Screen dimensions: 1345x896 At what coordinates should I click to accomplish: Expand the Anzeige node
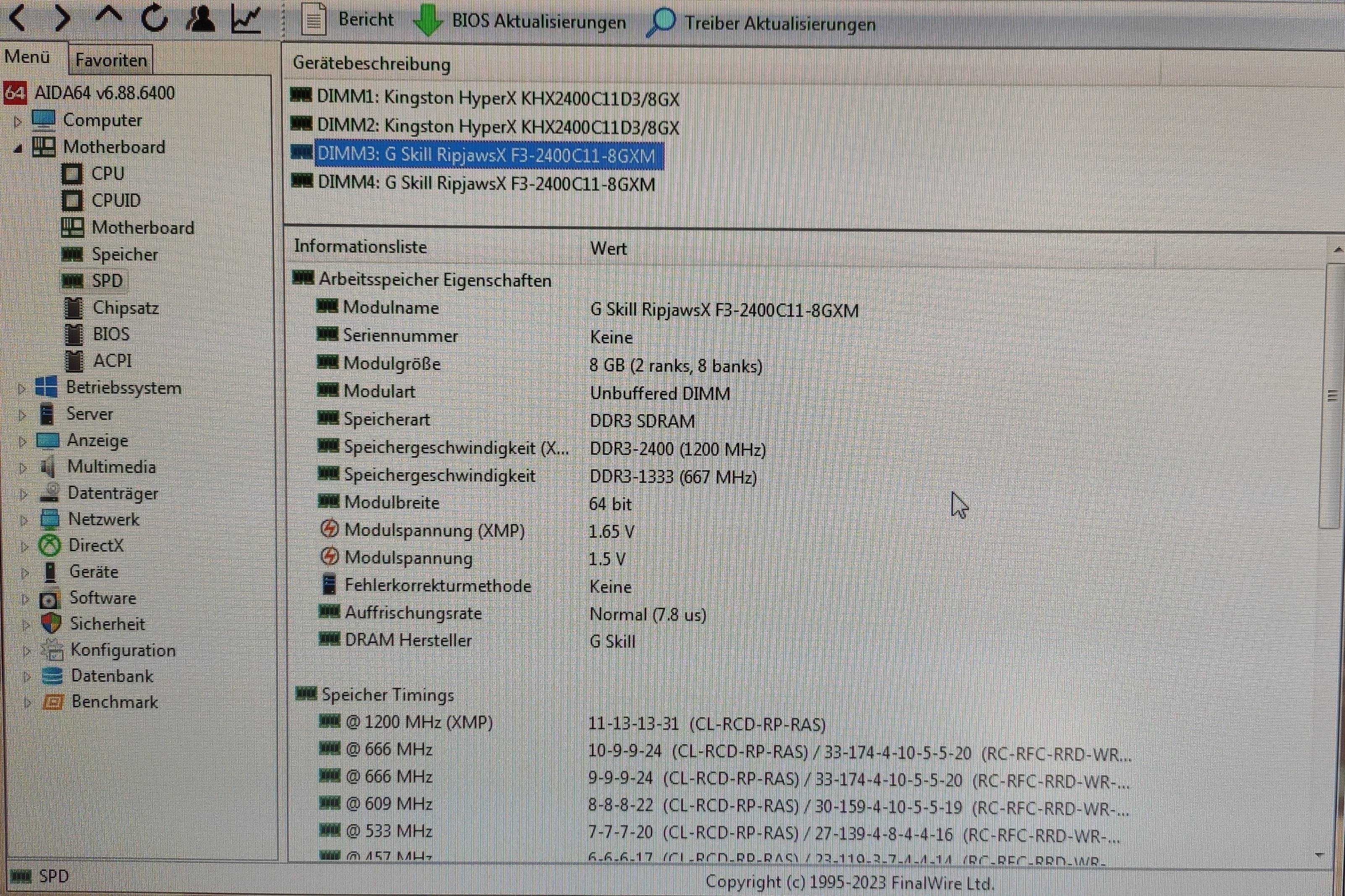22,441
